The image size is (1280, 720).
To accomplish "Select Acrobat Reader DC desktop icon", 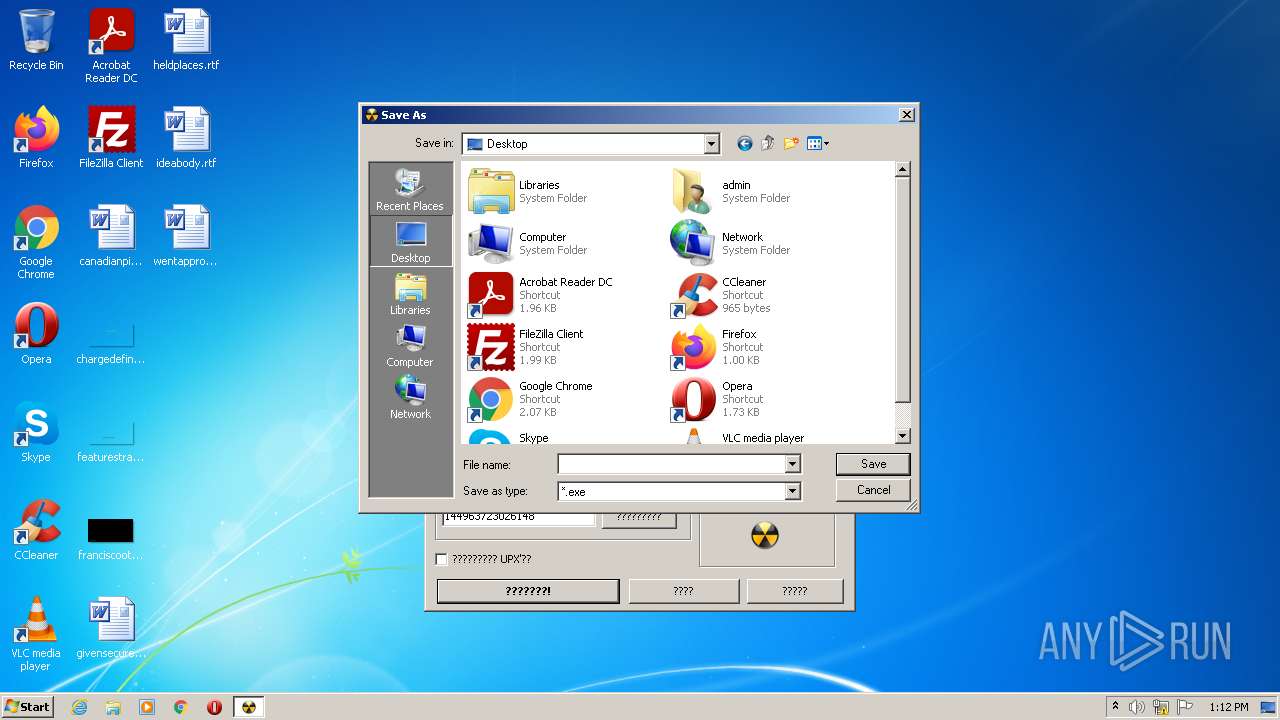I will pos(111,46).
